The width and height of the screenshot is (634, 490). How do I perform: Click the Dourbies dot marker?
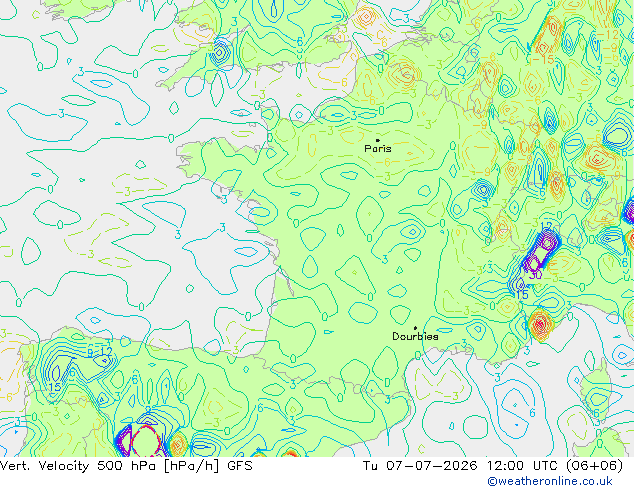coord(415,328)
